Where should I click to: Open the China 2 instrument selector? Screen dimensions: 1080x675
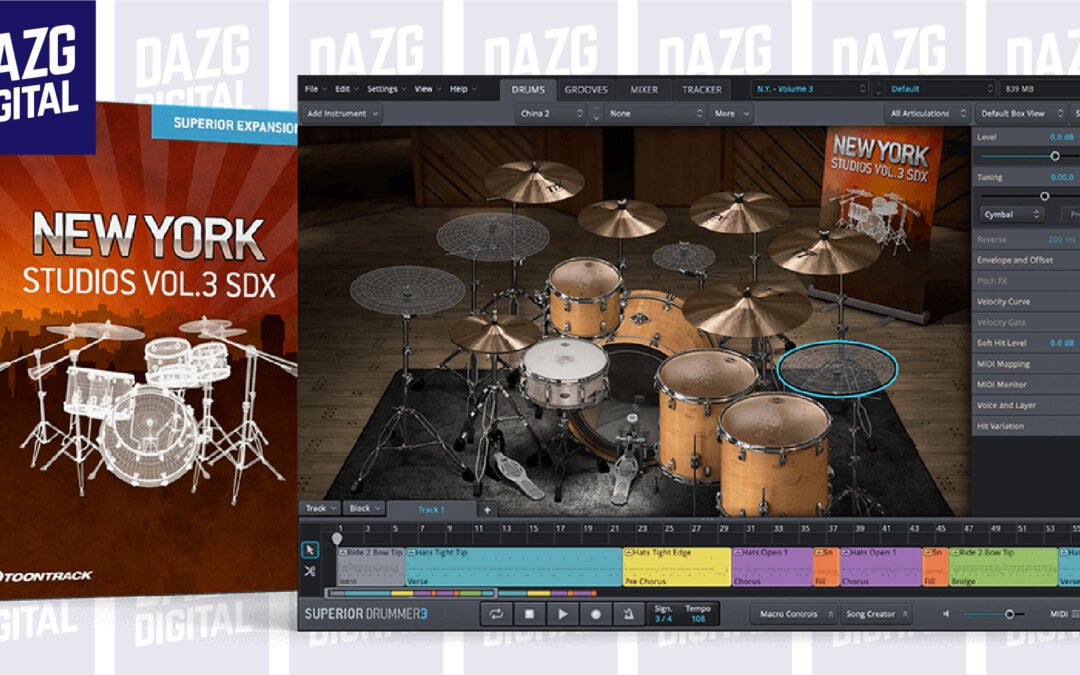[x=552, y=114]
